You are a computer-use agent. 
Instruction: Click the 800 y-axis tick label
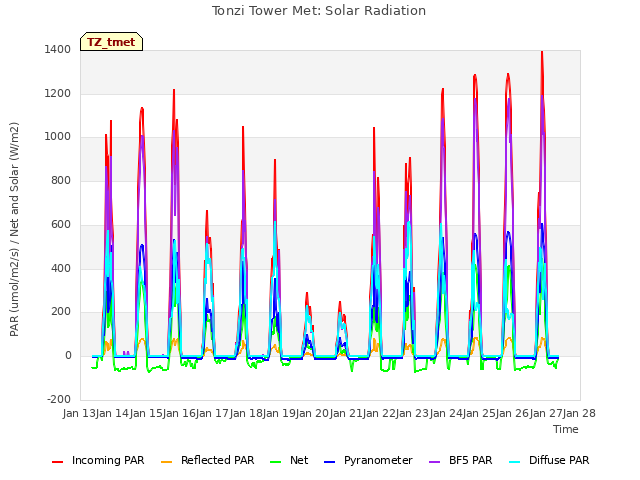(61, 180)
